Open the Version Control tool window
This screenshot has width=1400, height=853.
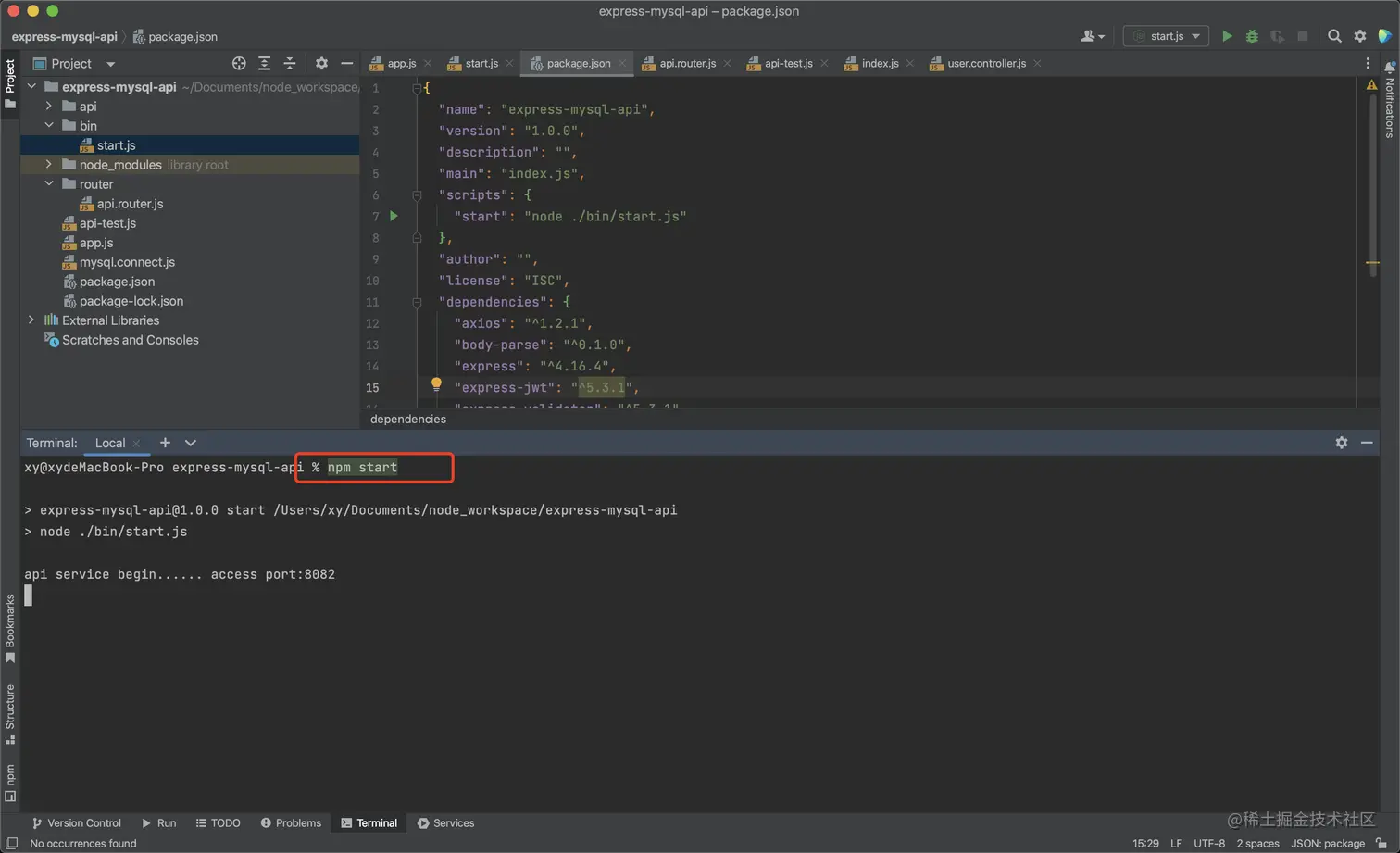coord(77,822)
